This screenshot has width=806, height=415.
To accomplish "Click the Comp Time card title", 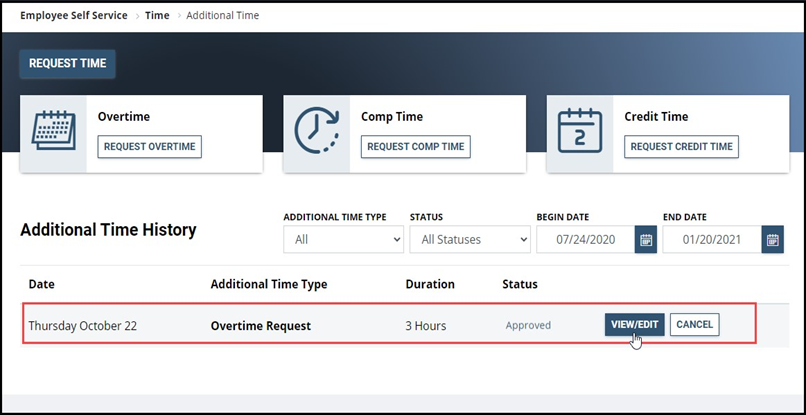I will (x=392, y=117).
